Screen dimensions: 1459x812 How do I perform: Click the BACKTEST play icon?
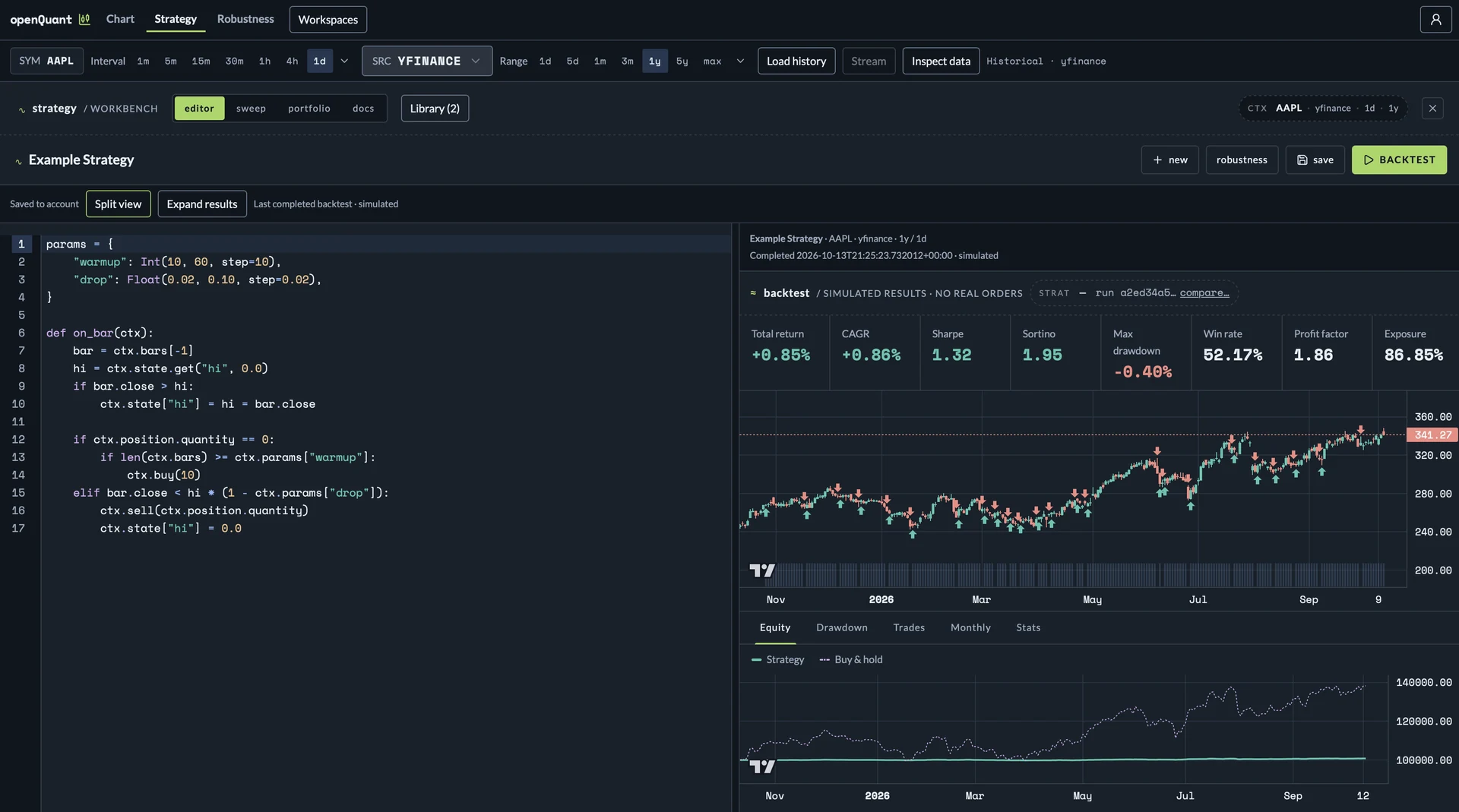[1369, 160]
